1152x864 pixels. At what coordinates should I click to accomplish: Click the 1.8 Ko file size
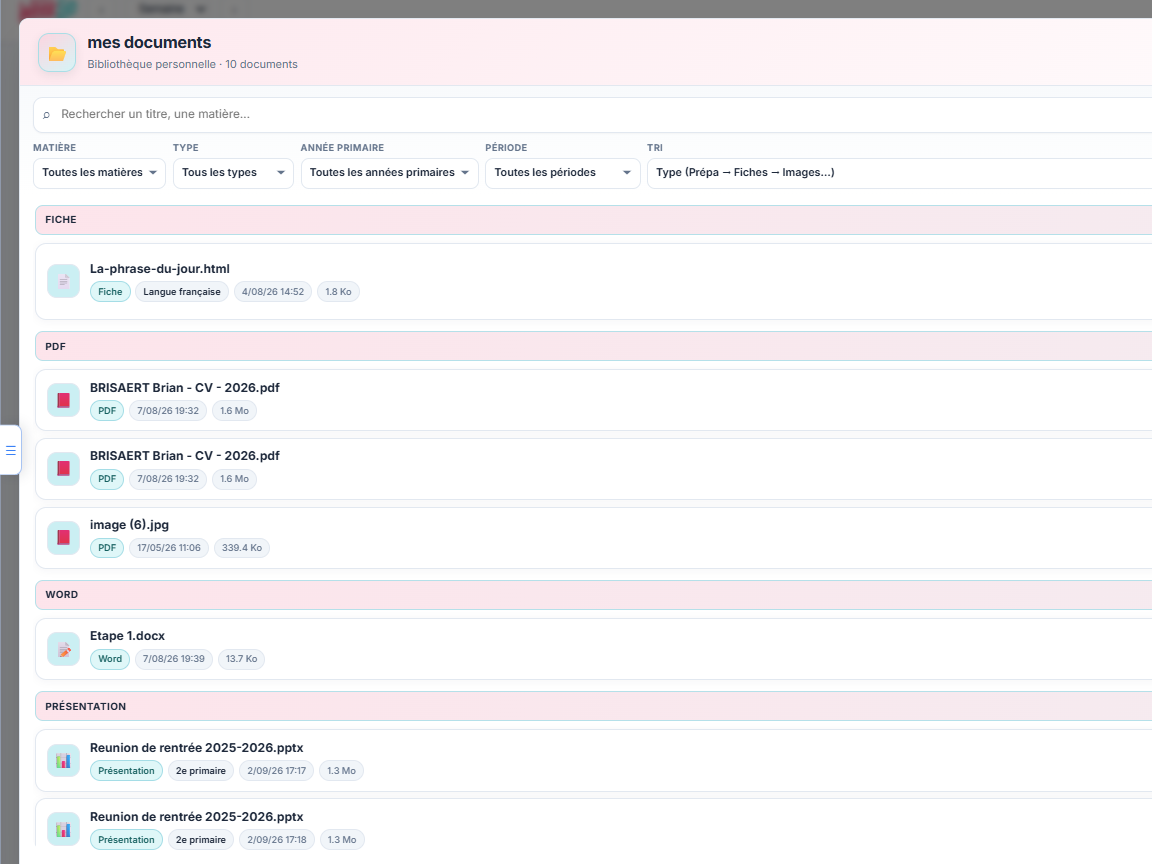338,292
